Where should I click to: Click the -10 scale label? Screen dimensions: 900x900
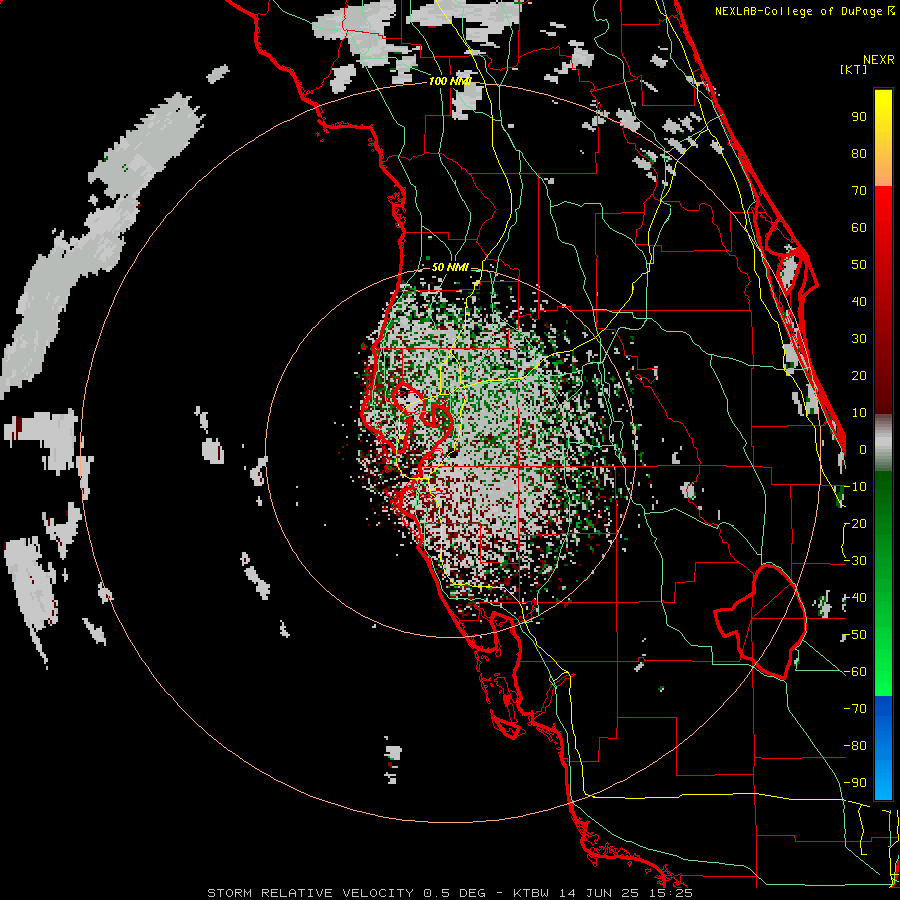pyautogui.click(x=855, y=487)
